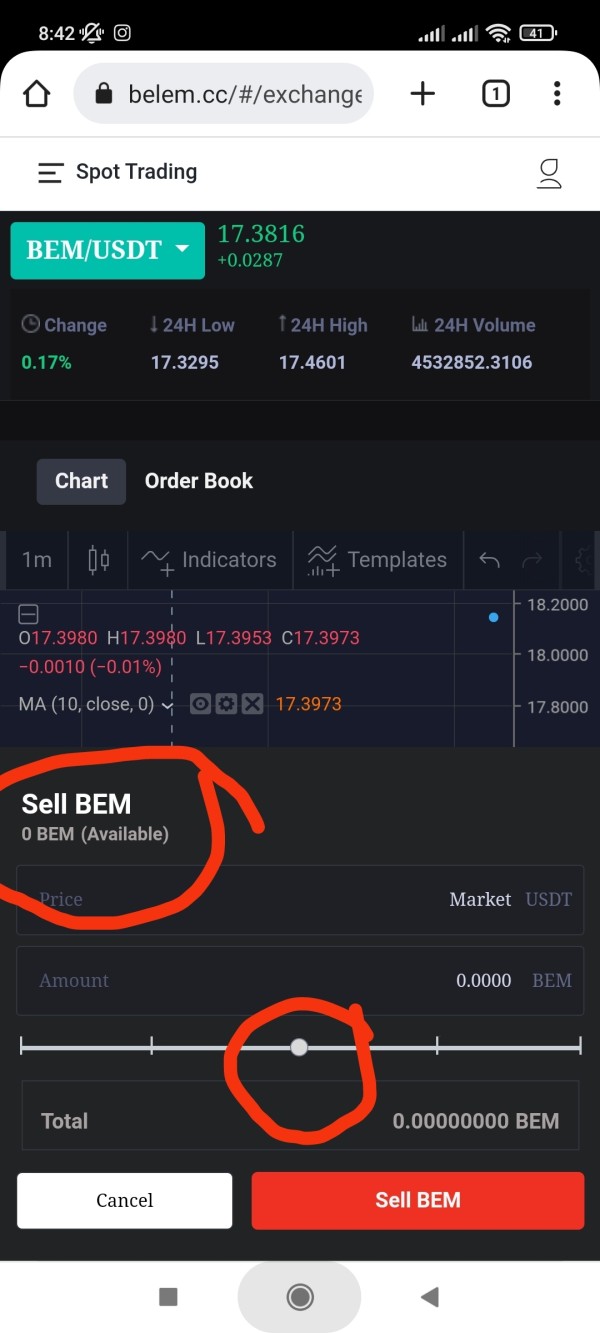Open candlestick chart style selector
600x1333 pixels.
[98, 559]
